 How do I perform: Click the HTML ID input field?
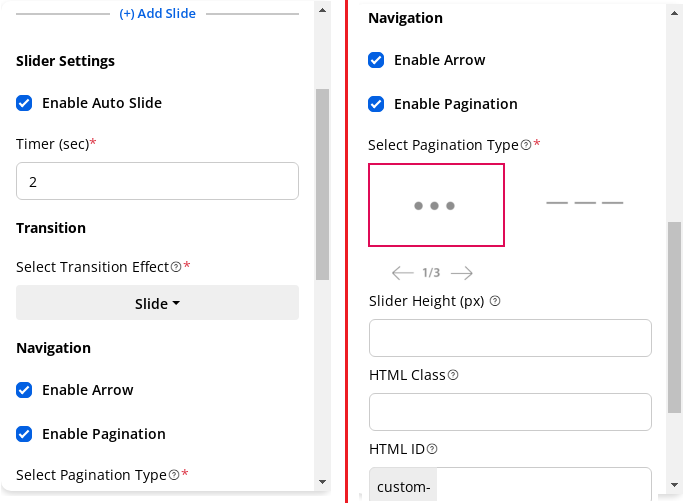pos(543,486)
